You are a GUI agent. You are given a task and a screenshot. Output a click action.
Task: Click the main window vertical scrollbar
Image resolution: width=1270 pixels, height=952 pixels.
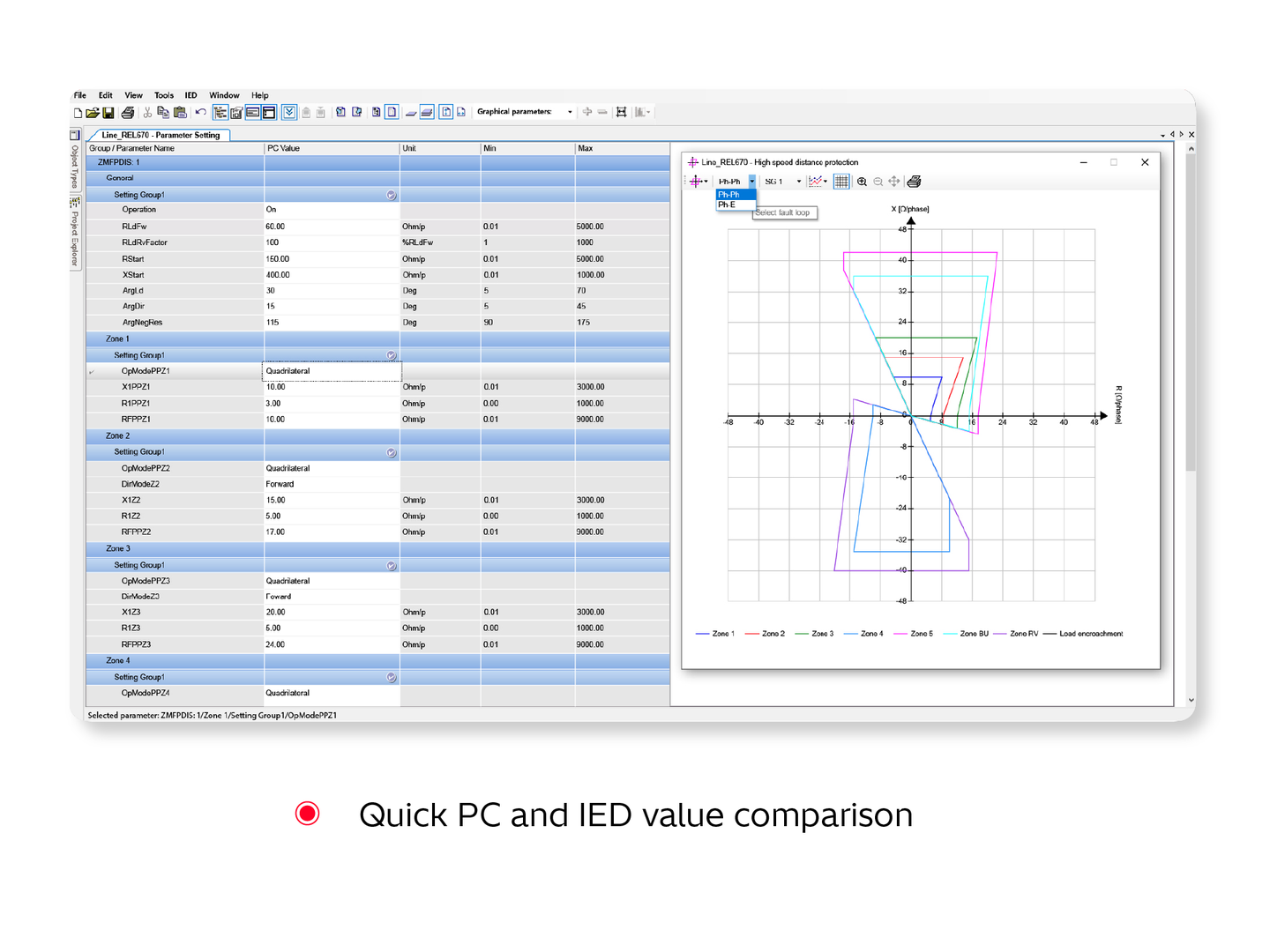(x=1191, y=423)
